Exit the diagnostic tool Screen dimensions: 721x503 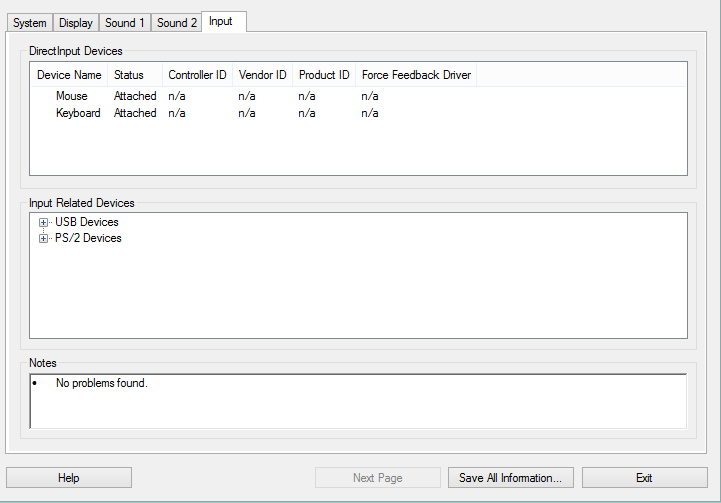tap(645, 478)
